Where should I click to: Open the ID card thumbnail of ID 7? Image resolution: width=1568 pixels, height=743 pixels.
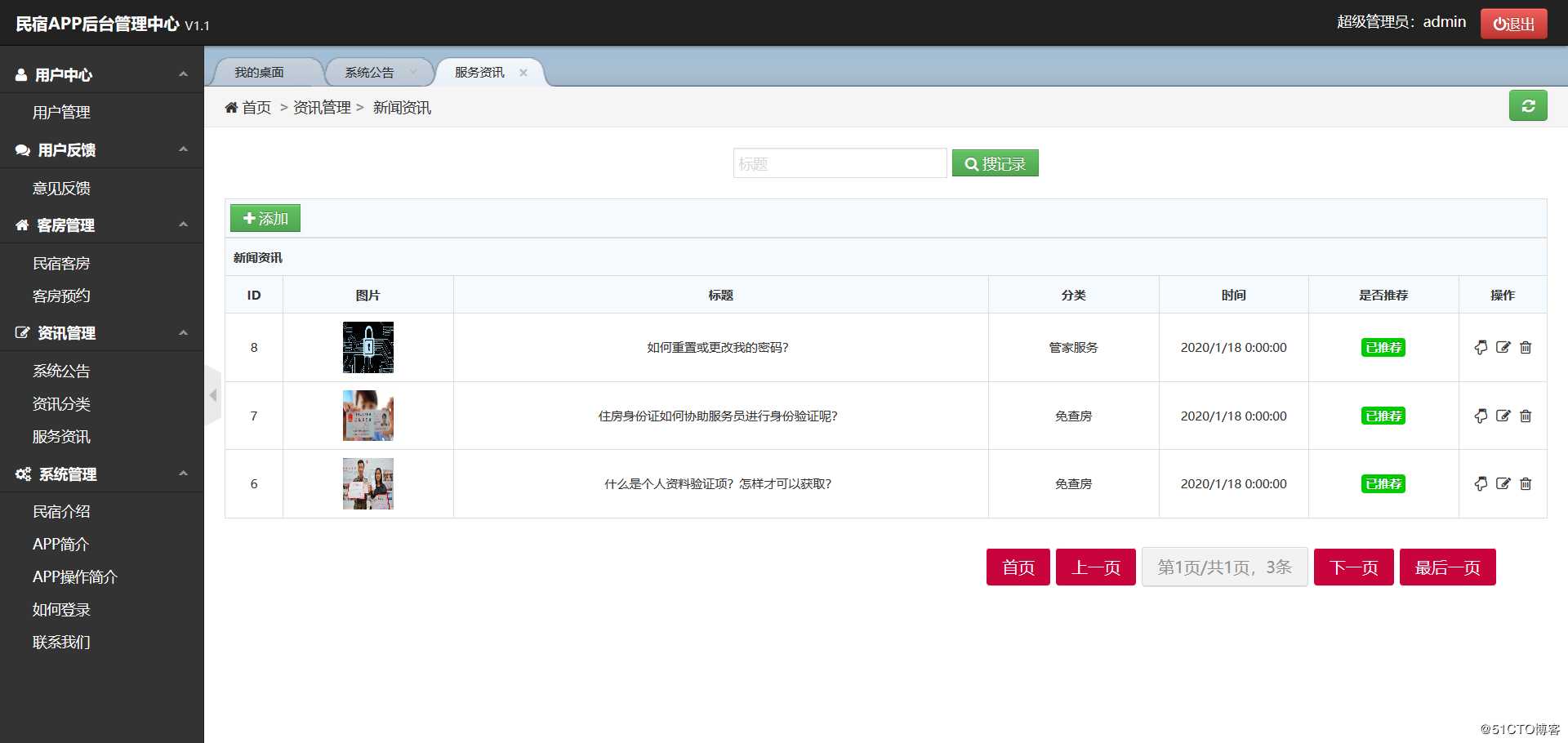(x=368, y=416)
